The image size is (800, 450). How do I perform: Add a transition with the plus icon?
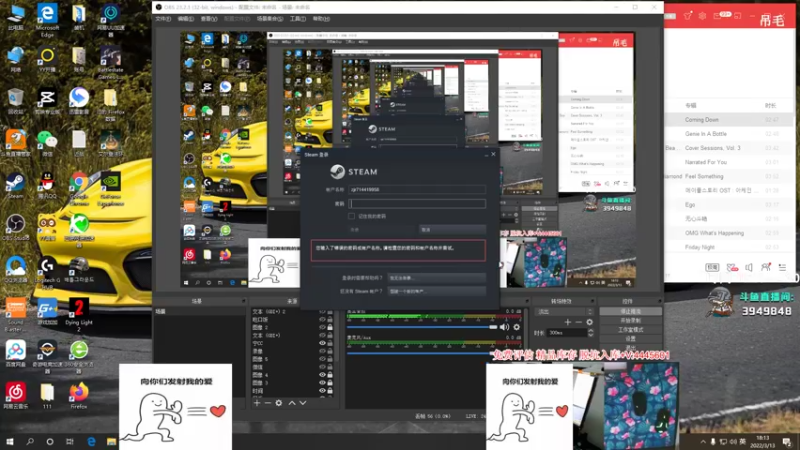(x=568, y=322)
